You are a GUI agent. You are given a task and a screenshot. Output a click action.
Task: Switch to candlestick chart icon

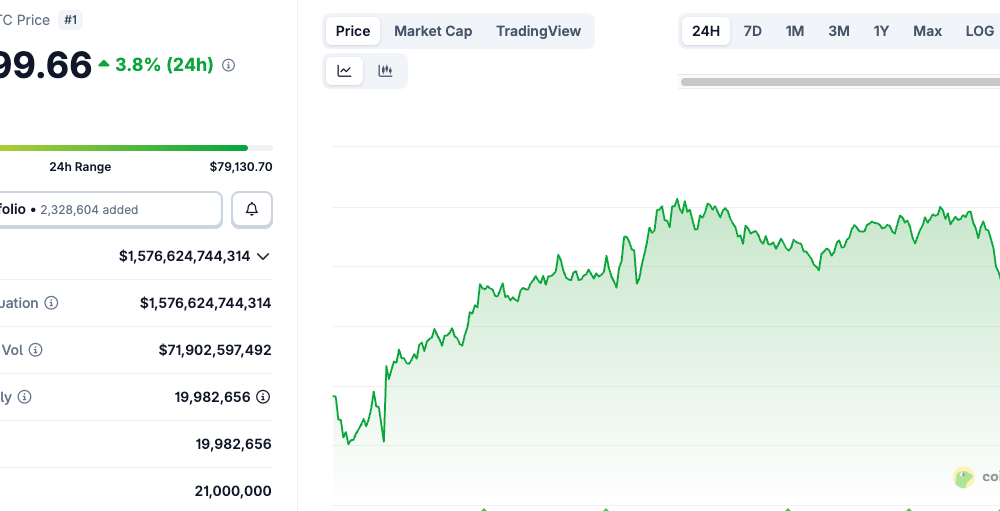385,71
